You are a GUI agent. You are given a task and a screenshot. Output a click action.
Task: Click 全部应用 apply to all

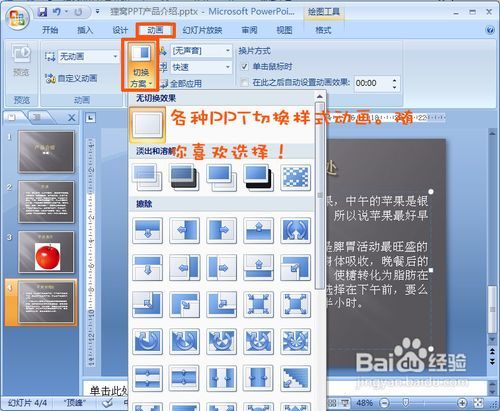(x=181, y=84)
